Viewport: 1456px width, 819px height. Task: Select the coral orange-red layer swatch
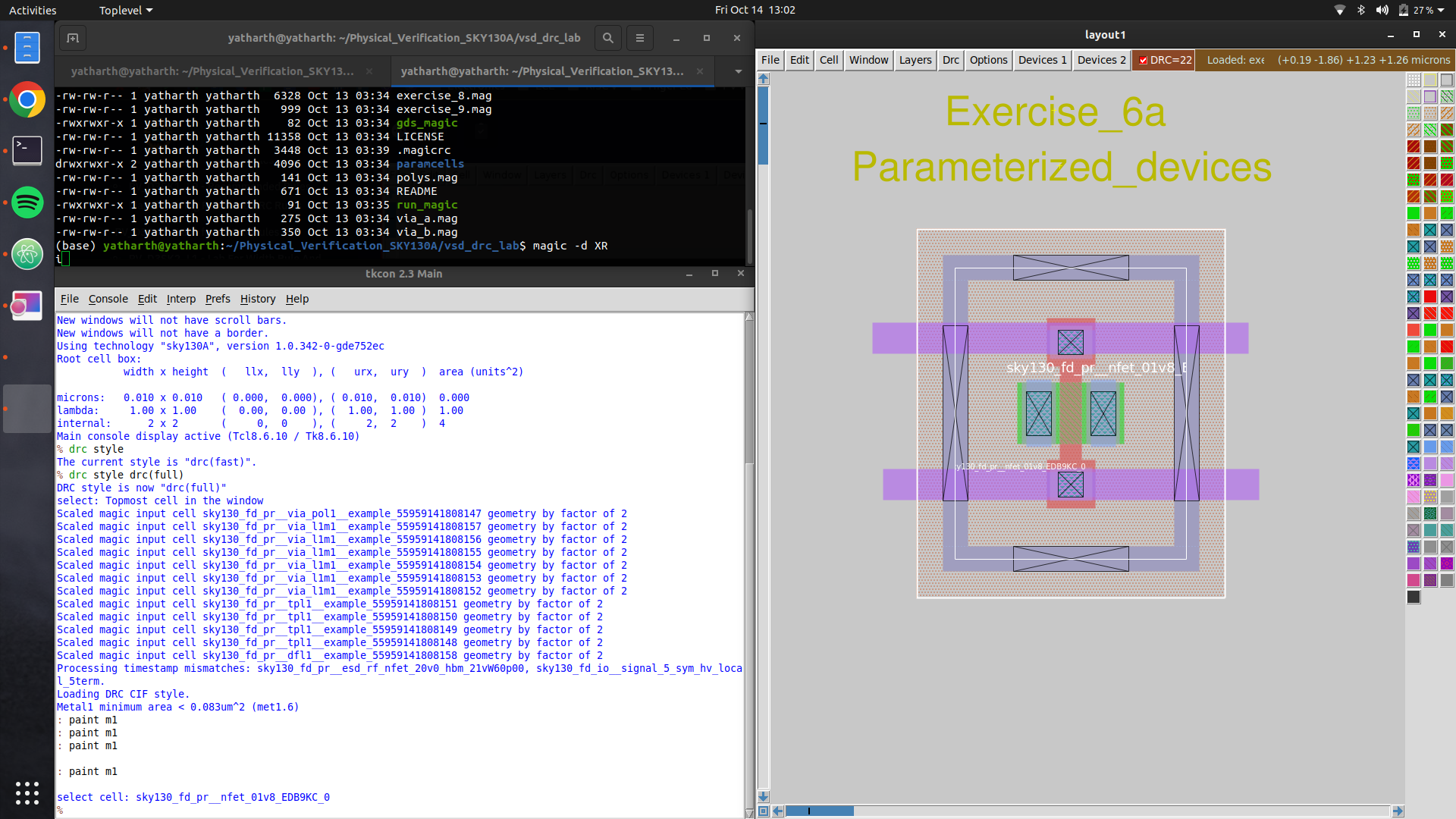point(1414,330)
